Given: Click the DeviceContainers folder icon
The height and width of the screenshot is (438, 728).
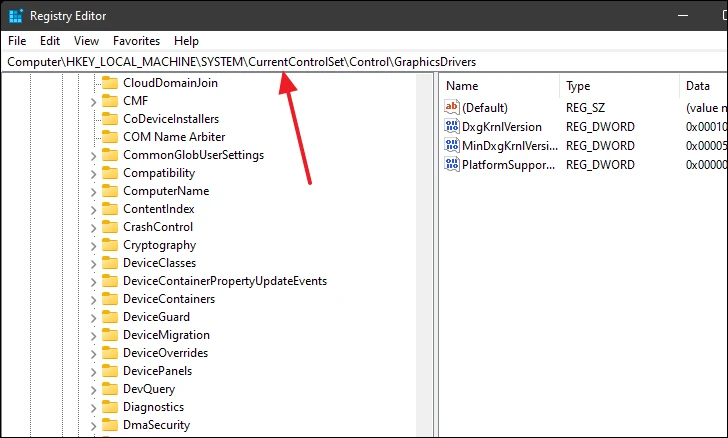Looking at the screenshot, I should tap(110, 299).
